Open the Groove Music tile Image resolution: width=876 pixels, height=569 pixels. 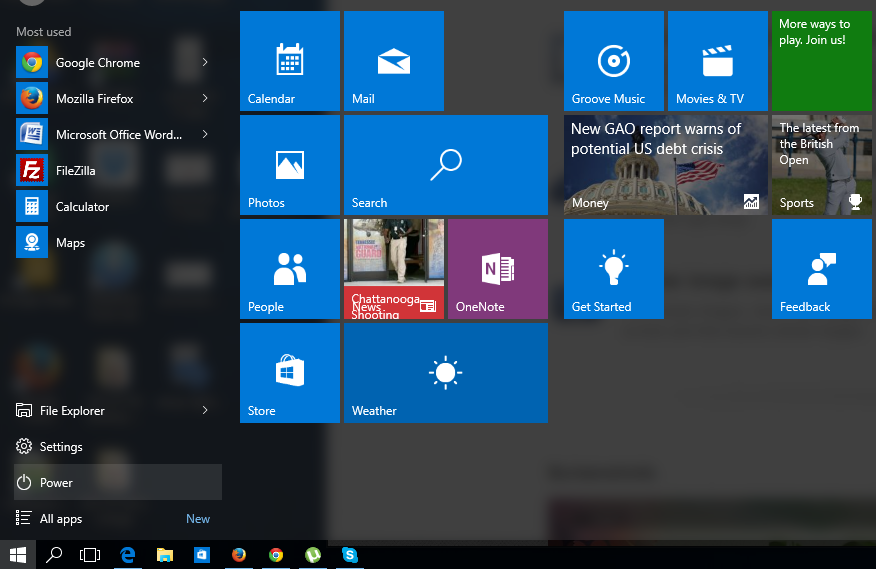(x=614, y=61)
